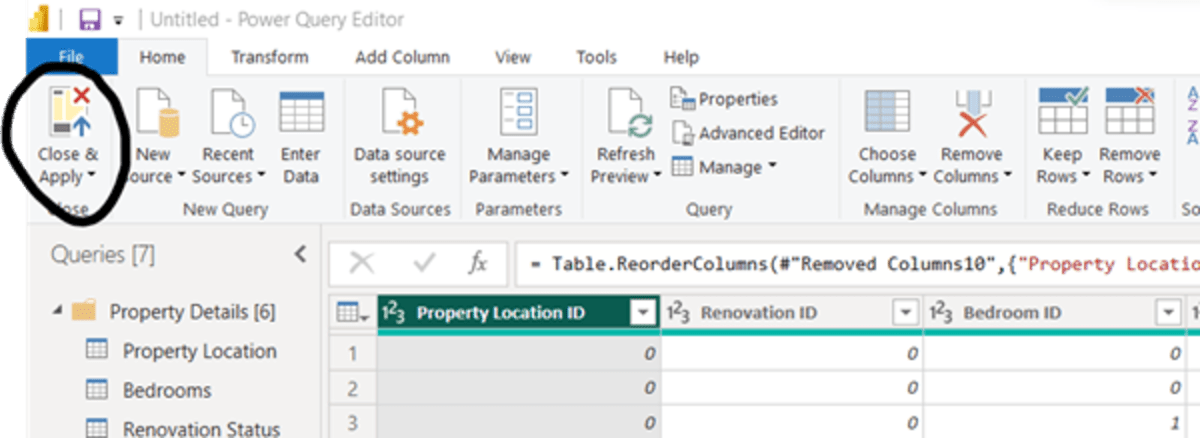This screenshot has width=1200, height=438.
Task: Click the Remove Rows icon
Action: pyautogui.click(x=1130, y=110)
